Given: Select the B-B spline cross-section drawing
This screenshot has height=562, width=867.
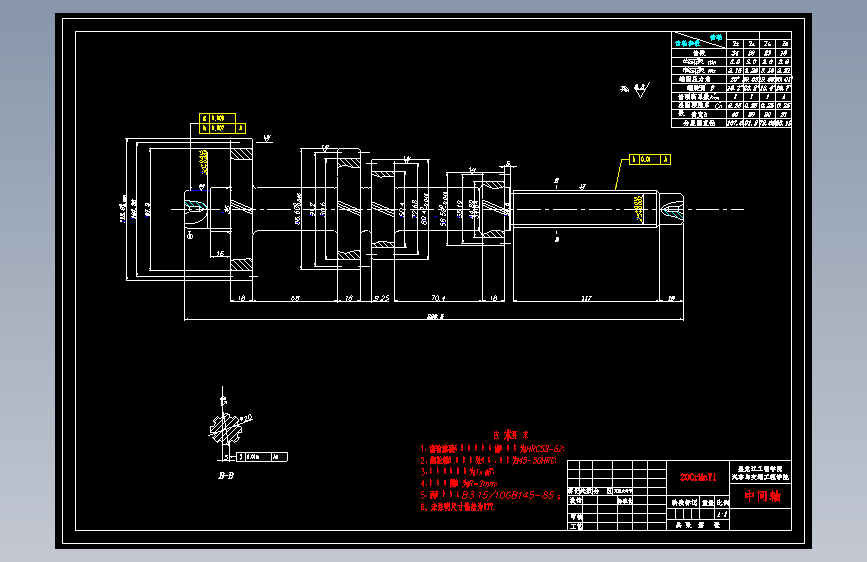Looking at the screenshot, I should (x=226, y=429).
